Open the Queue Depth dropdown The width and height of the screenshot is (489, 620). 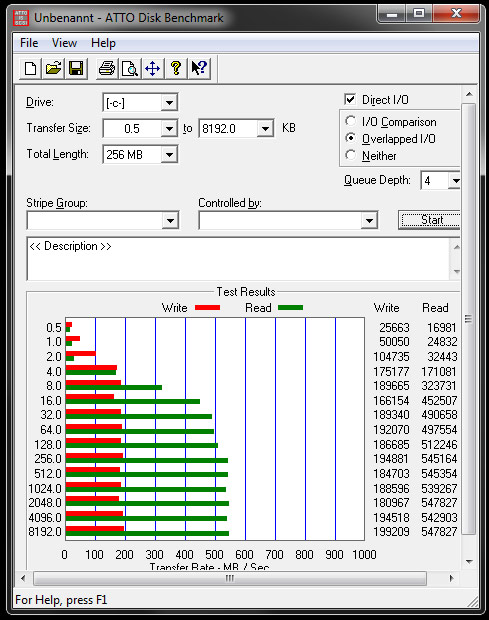coord(455,181)
